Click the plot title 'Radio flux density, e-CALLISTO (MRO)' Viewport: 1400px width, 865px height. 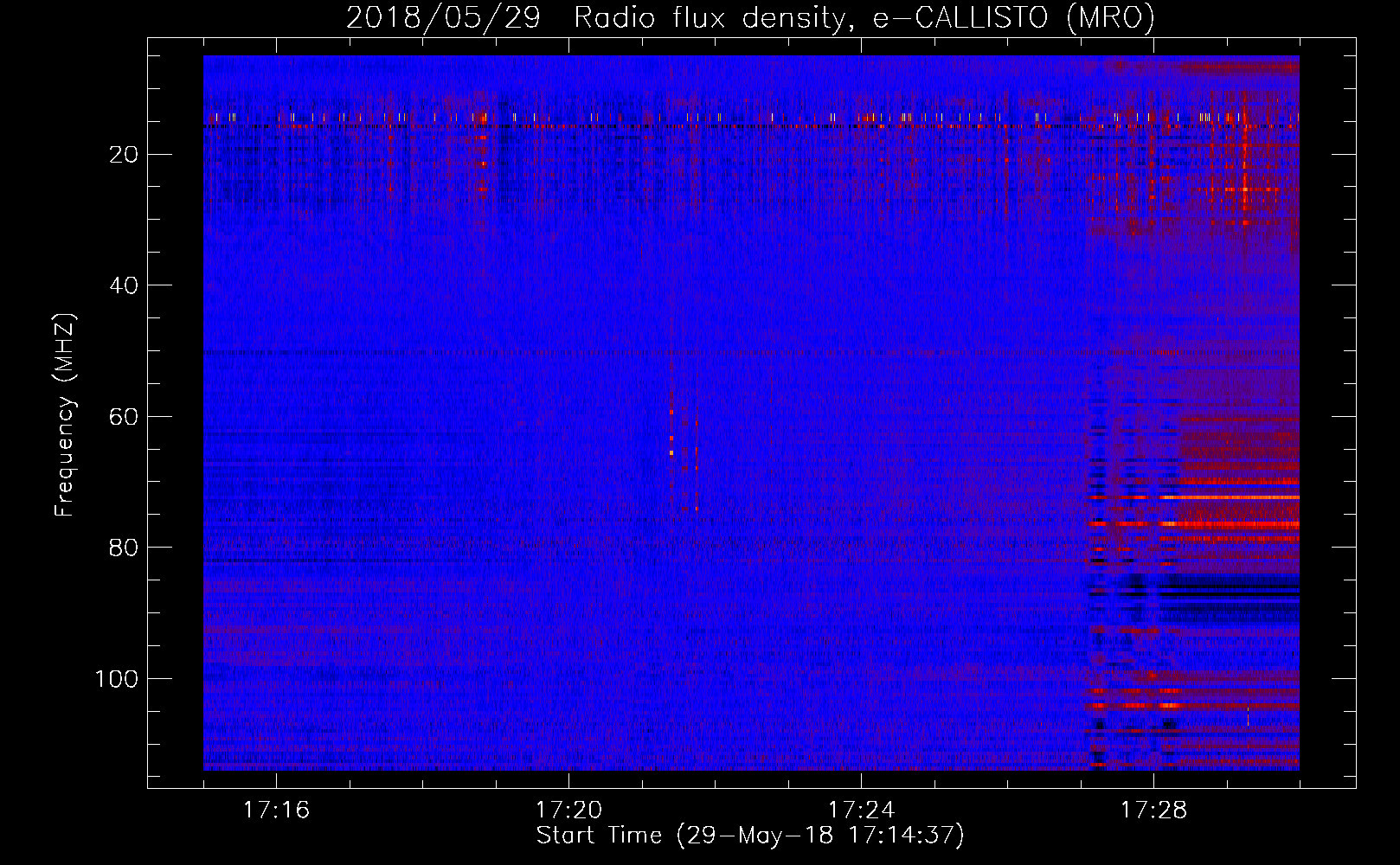pyautogui.click(x=864, y=17)
